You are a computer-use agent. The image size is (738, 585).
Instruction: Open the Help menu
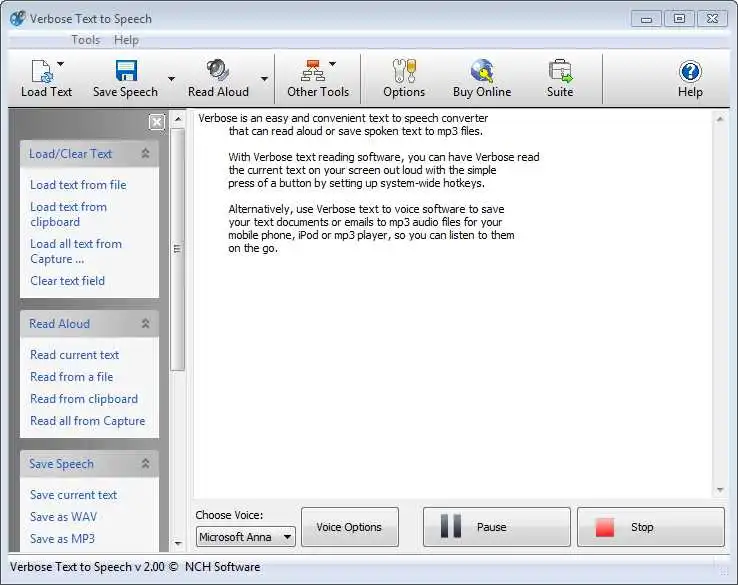click(x=126, y=40)
